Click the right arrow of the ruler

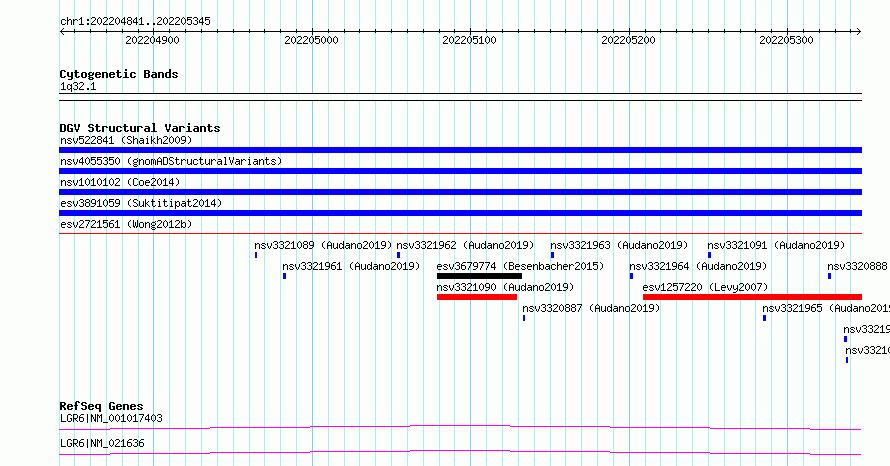859,32
